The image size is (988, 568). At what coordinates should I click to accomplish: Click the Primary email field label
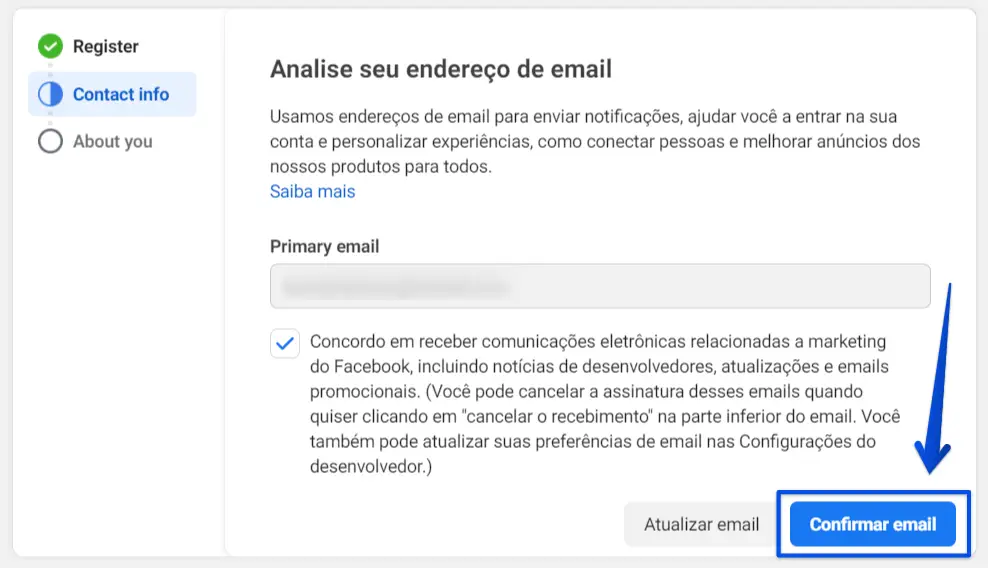[x=324, y=246]
